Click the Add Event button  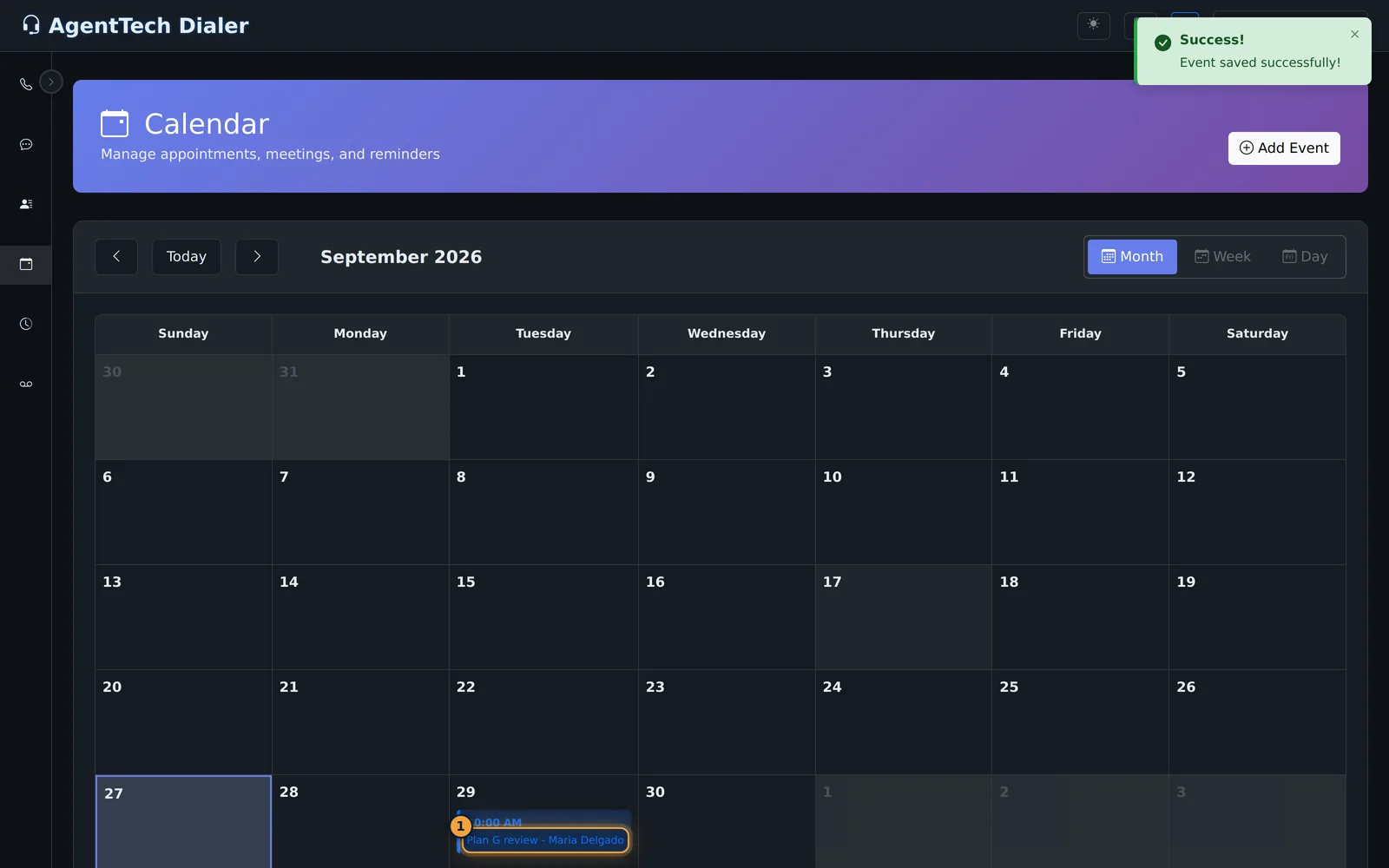coord(1284,148)
